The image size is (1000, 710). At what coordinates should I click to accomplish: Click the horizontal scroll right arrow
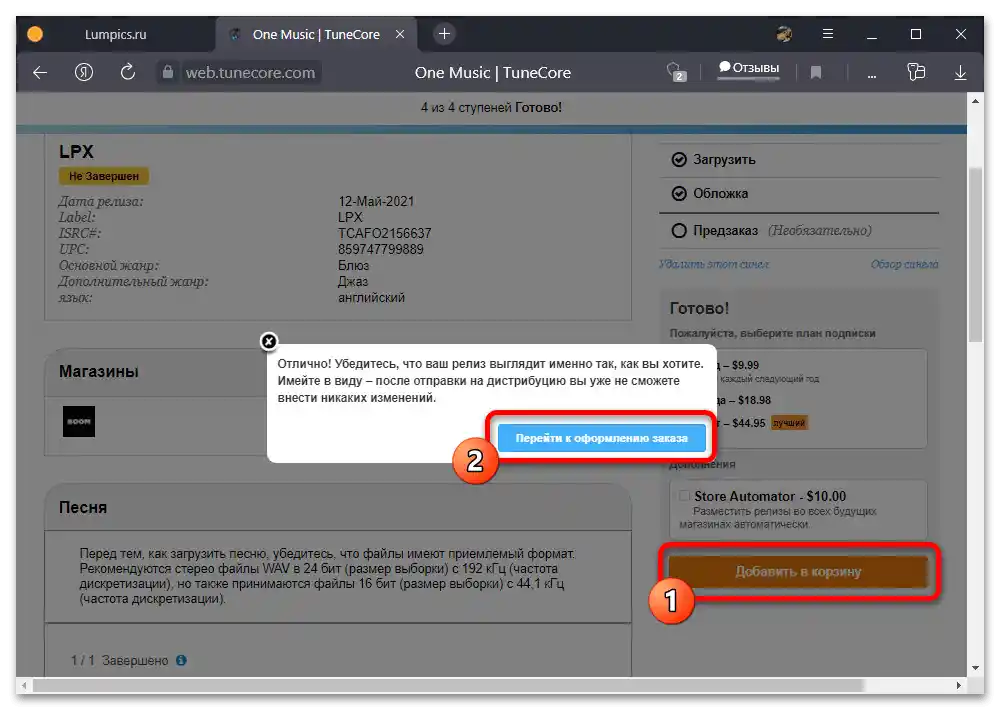click(x=959, y=685)
